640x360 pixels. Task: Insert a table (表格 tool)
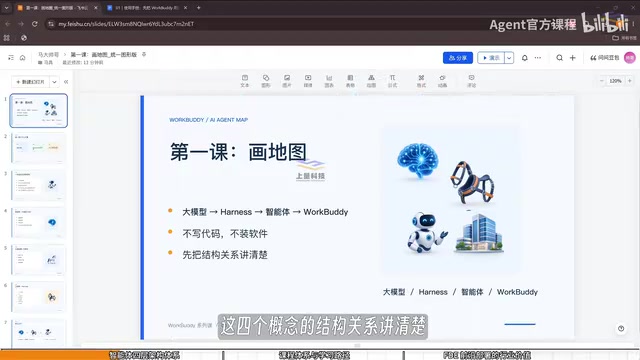(350, 81)
